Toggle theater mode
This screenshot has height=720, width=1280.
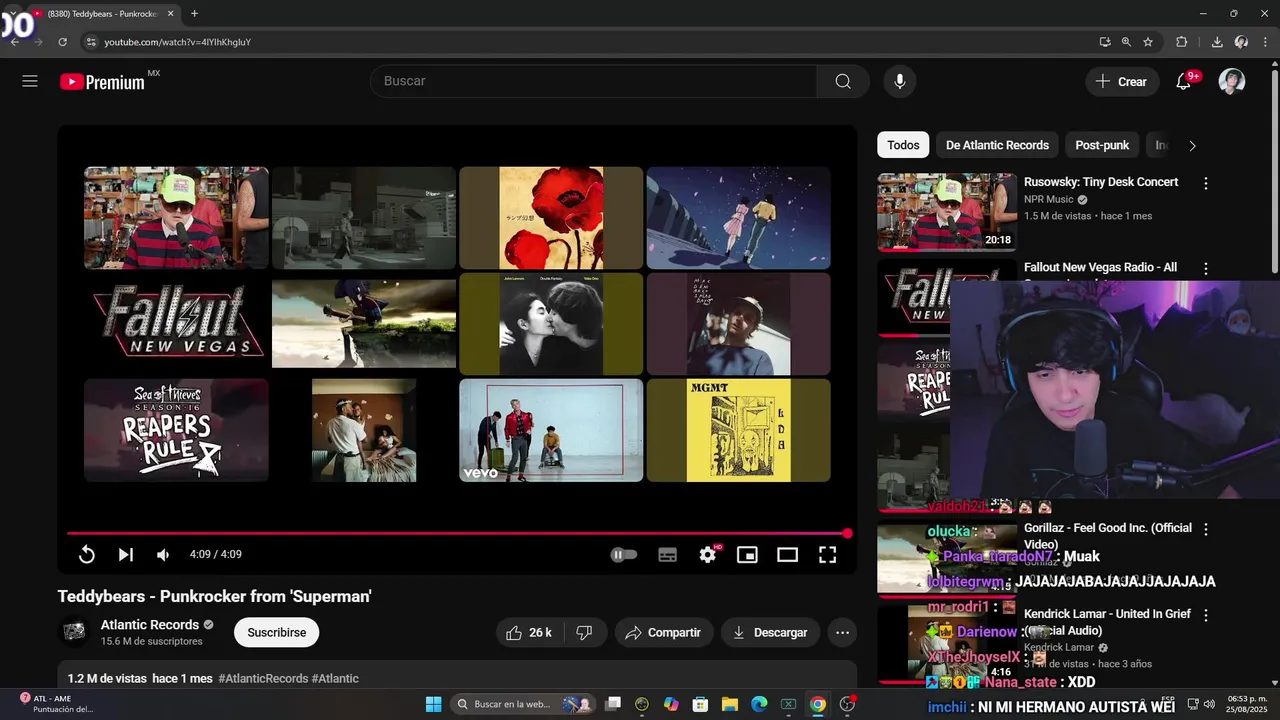[788, 555]
